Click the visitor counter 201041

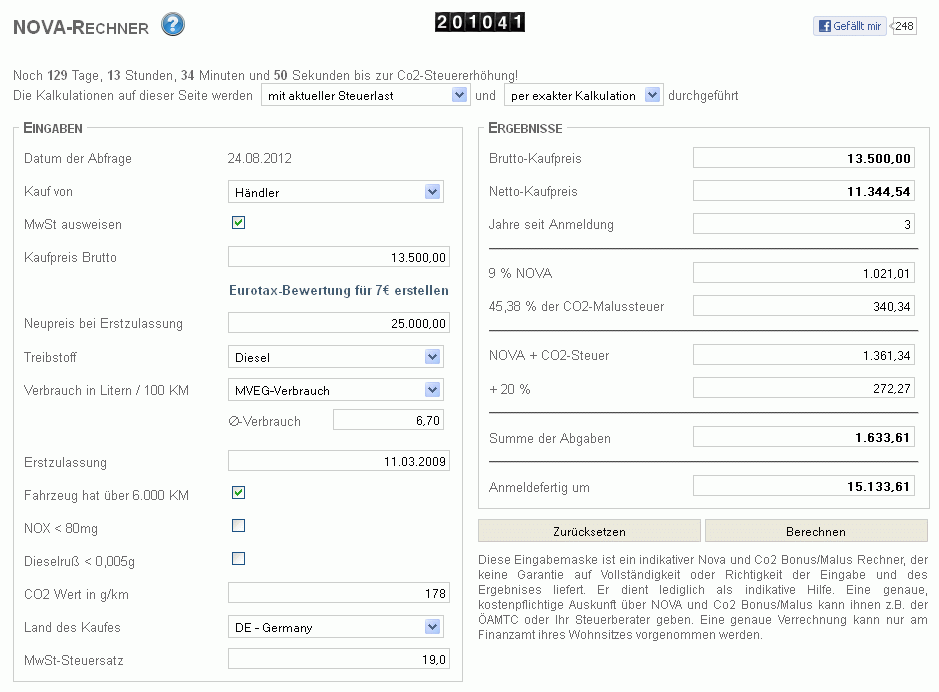pos(480,22)
